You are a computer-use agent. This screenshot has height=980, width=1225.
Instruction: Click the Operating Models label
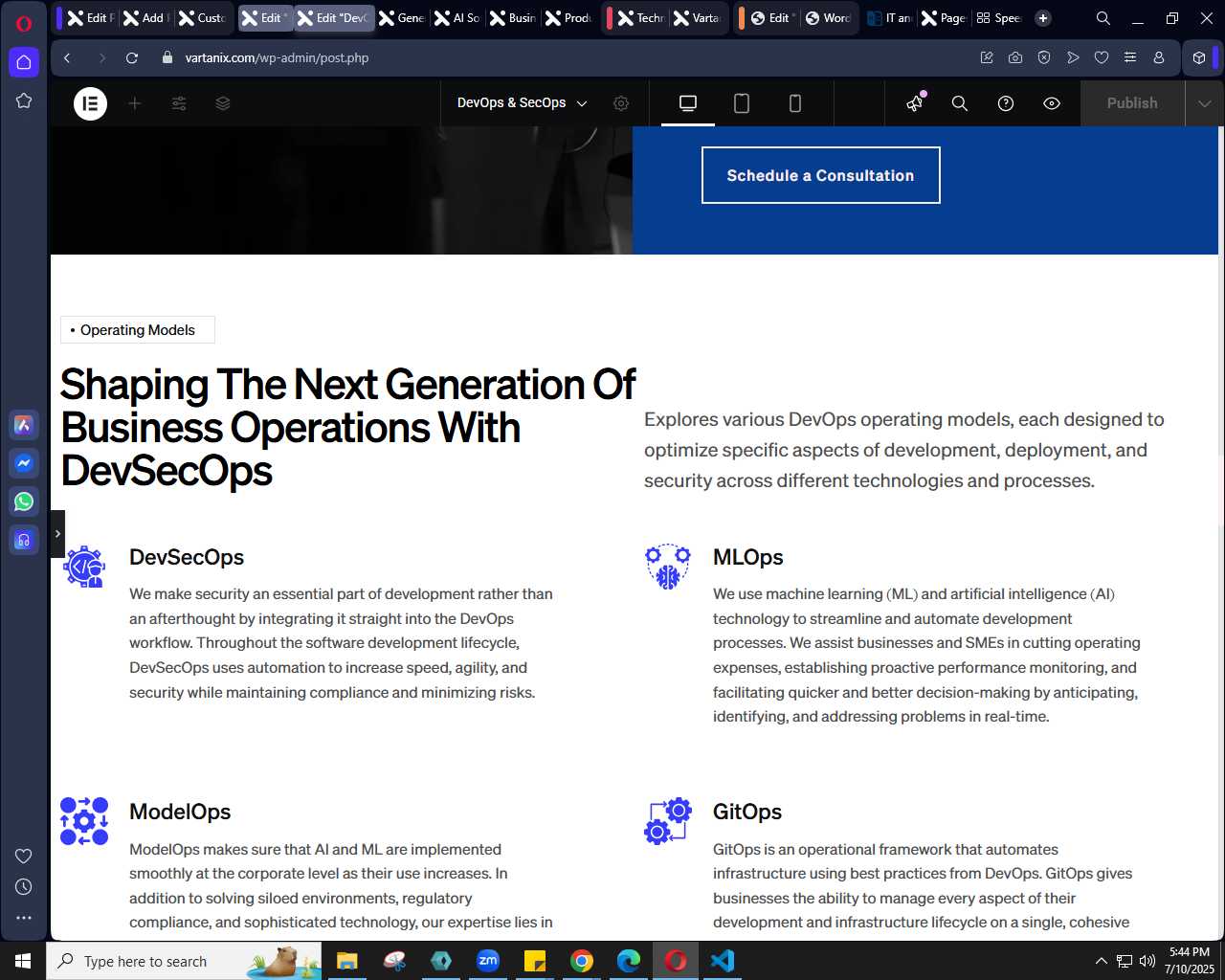pyautogui.click(x=138, y=330)
